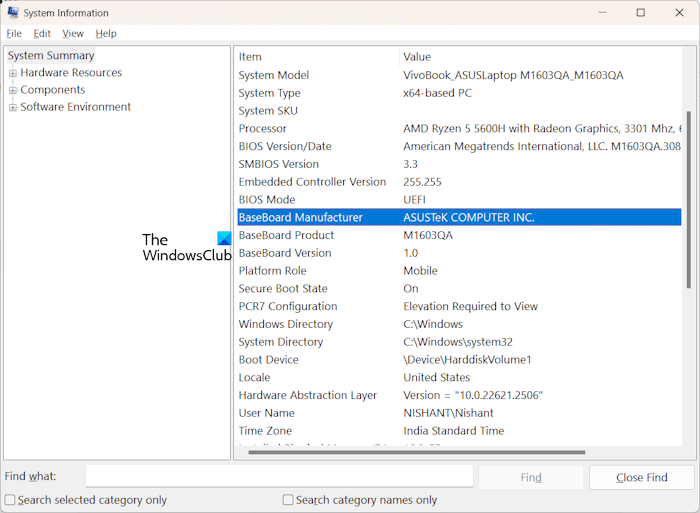
Task: Select the SMBIOS Version row
Action: tap(459, 164)
